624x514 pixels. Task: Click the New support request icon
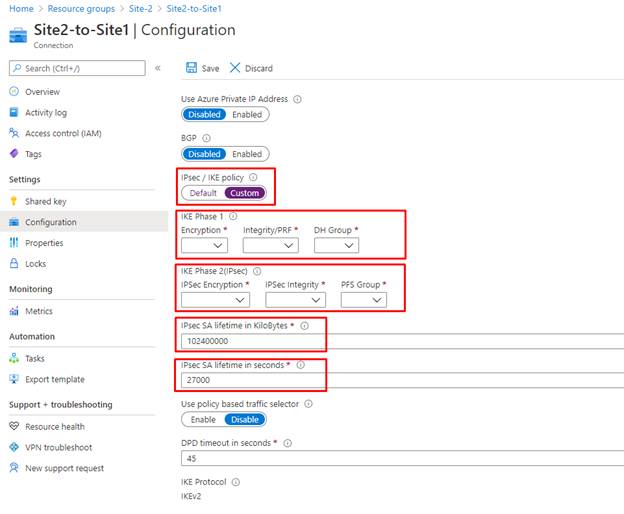[x=14, y=467]
